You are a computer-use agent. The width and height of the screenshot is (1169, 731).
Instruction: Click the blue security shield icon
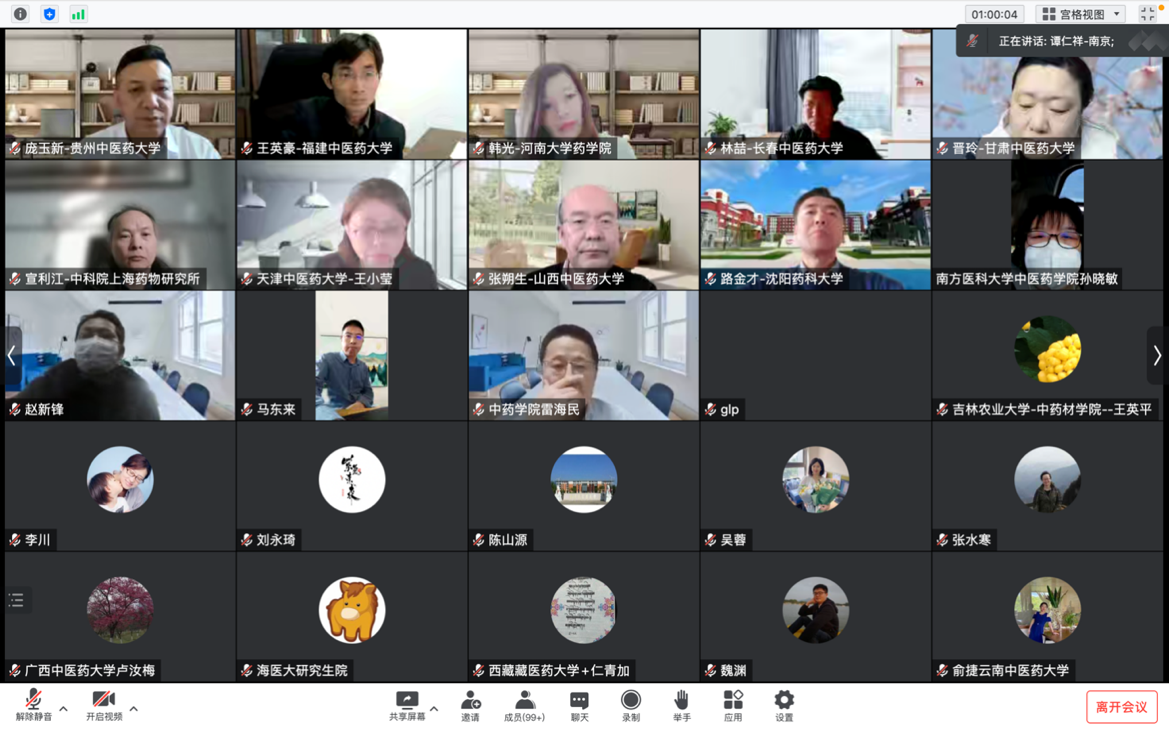coord(49,14)
